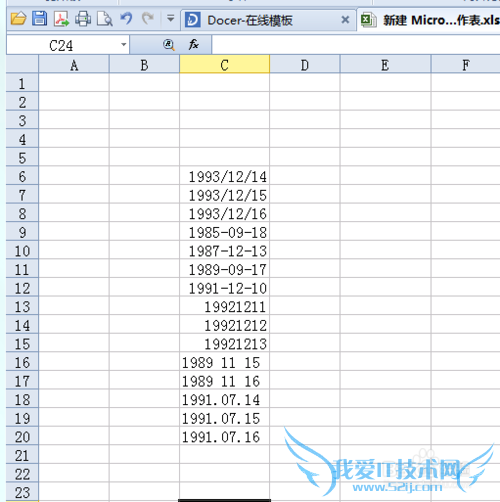Click cell containing 1987-12-13
This screenshot has height=502, width=500.
pos(225,250)
